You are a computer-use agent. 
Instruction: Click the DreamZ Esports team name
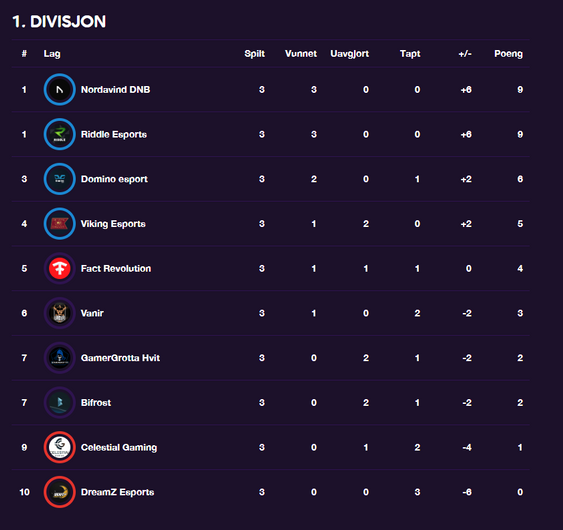pos(117,492)
